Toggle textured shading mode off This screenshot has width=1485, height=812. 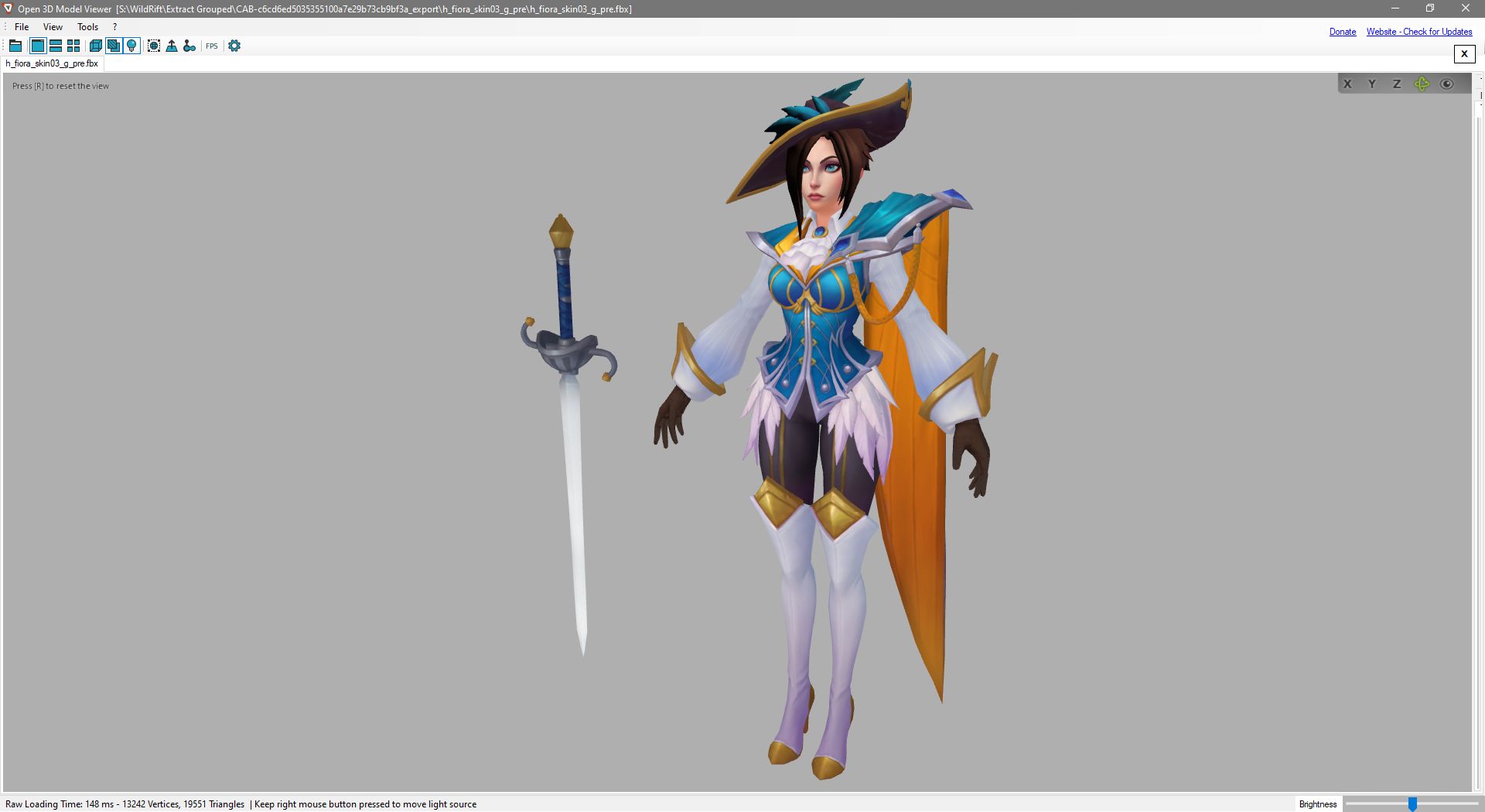(114, 46)
